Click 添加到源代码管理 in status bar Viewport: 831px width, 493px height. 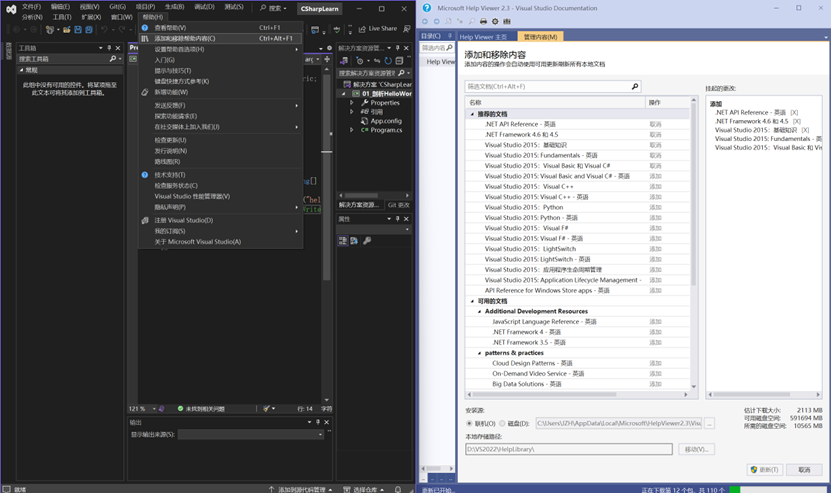pos(300,489)
